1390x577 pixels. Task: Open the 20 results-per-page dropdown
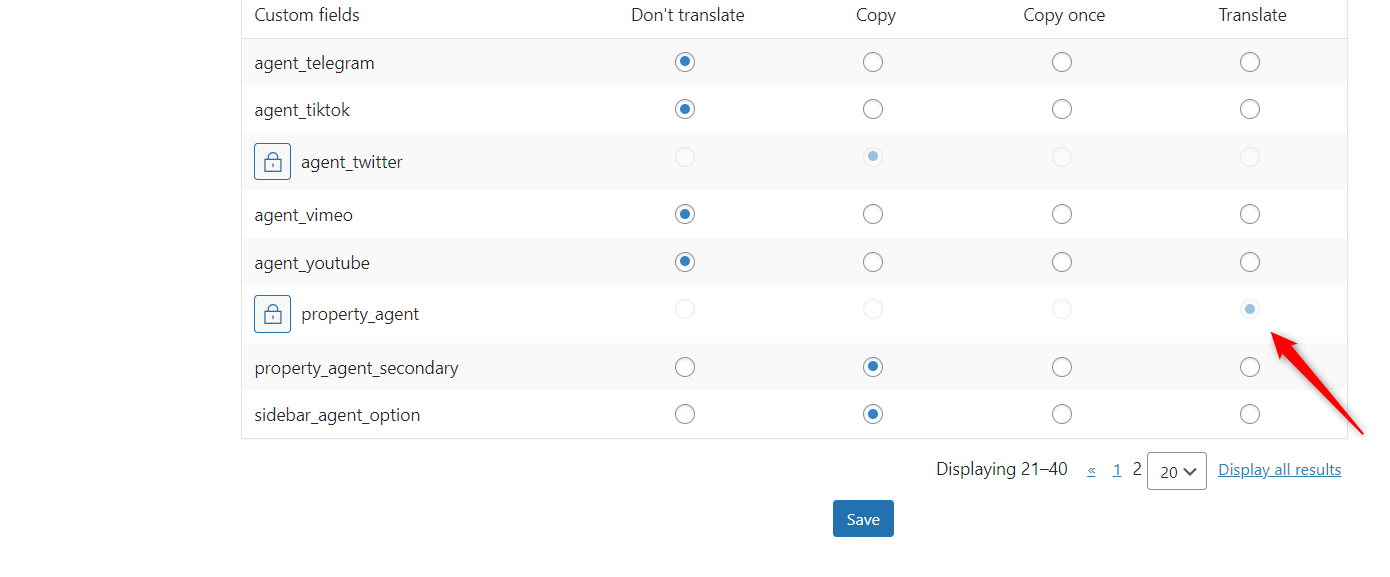click(1177, 471)
